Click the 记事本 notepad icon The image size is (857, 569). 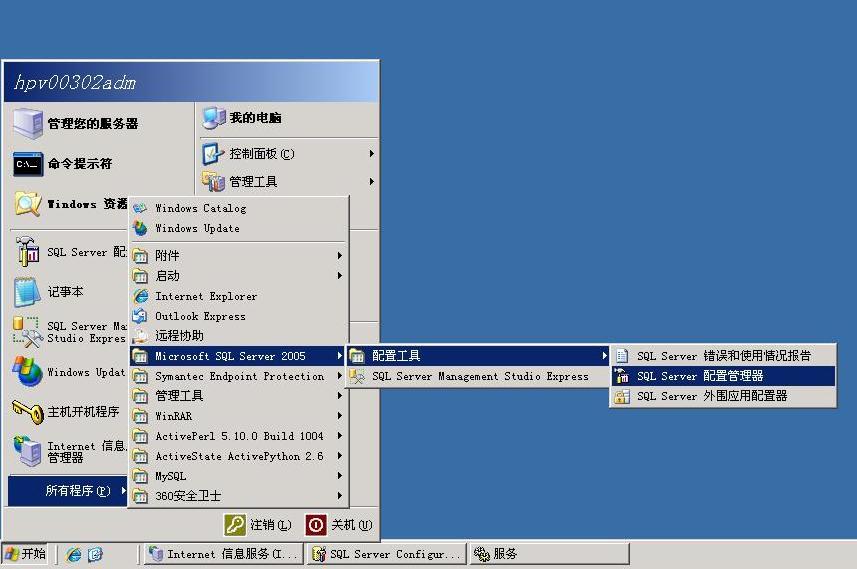click(27, 292)
